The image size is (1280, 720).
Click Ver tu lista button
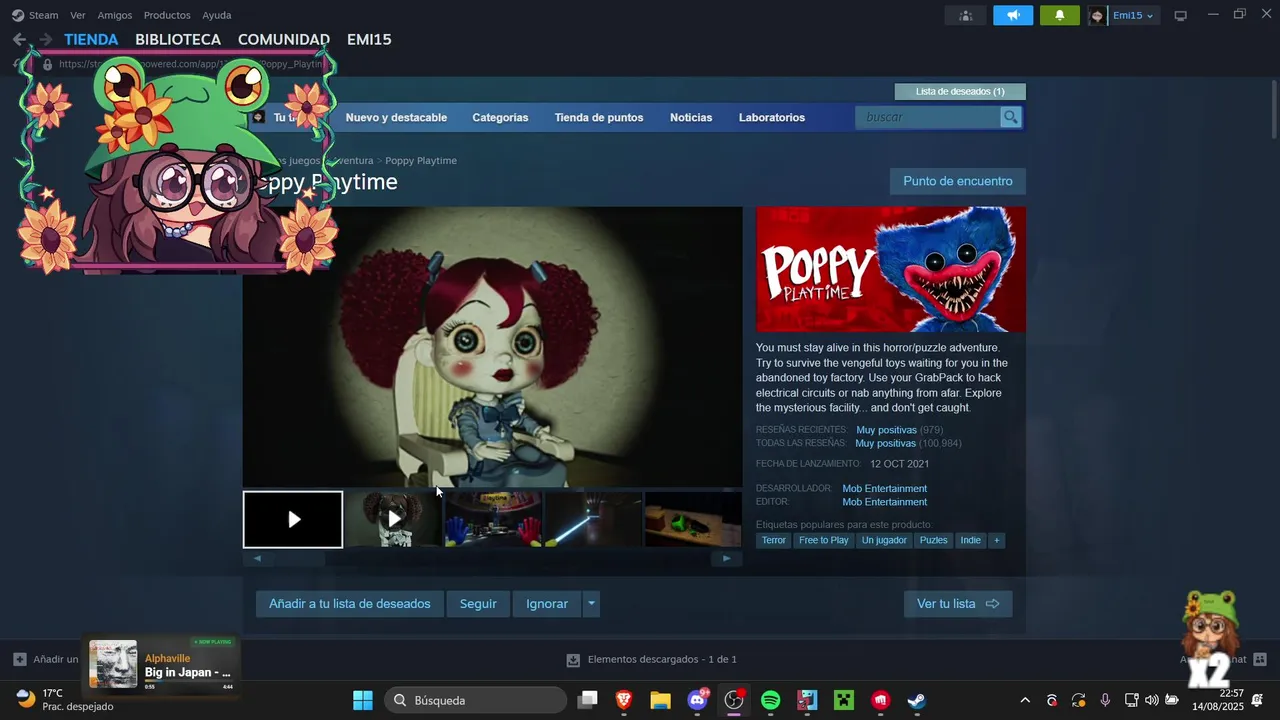(x=958, y=604)
